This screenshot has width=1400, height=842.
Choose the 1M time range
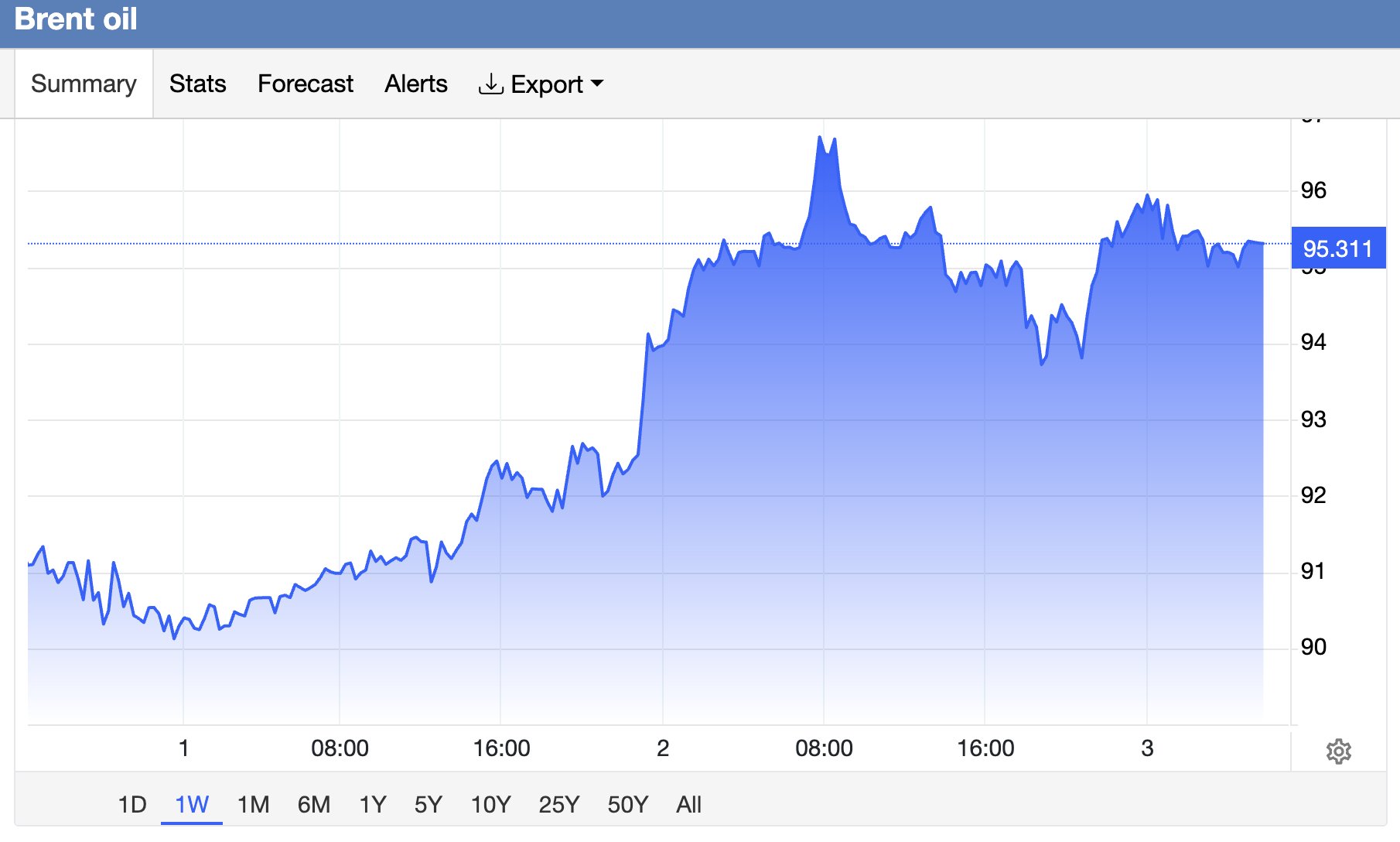coord(253,805)
